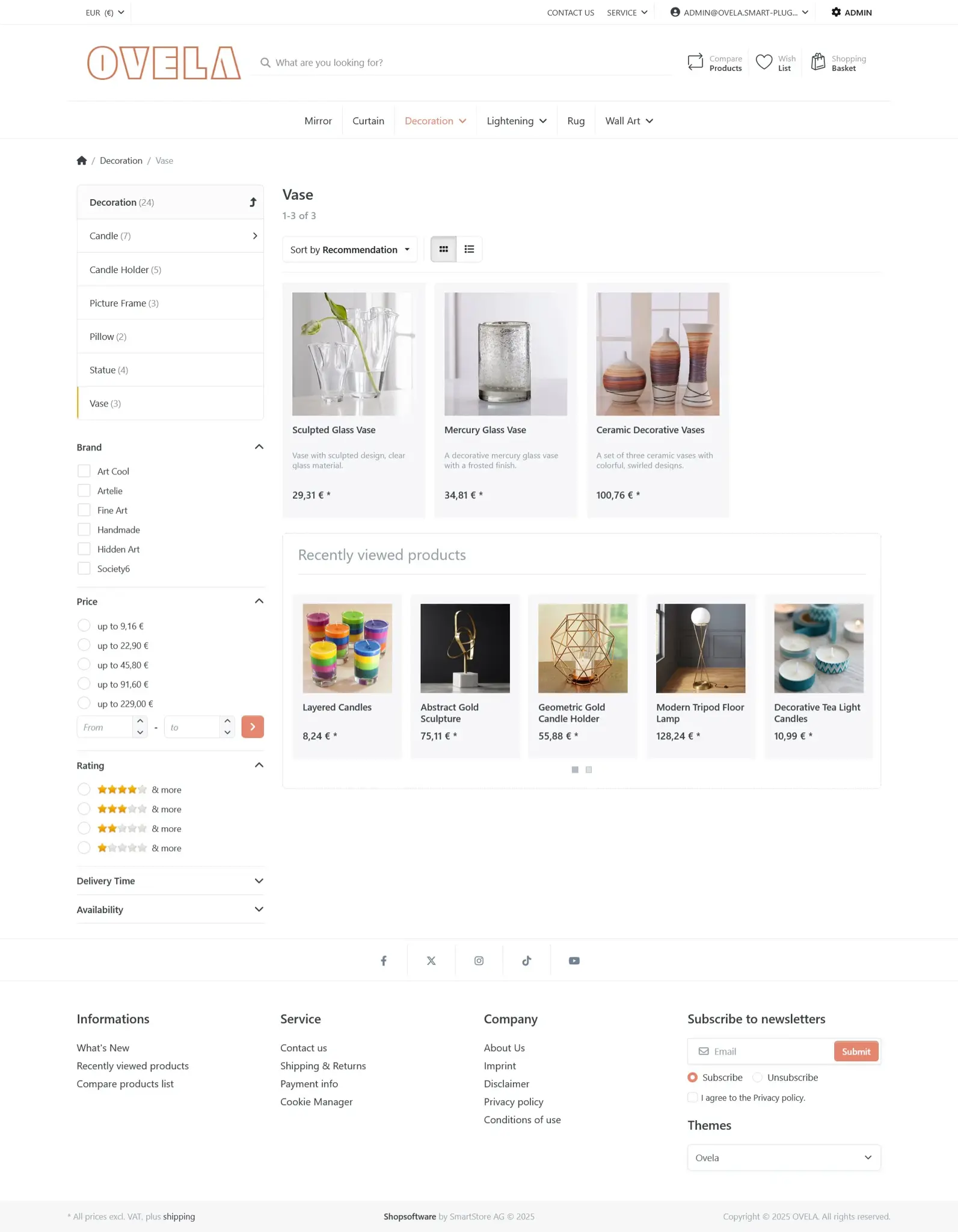Viewport: 958px width, 1232px height.
Task: Open the Shopping Basket icon
Action: point(818,62)
